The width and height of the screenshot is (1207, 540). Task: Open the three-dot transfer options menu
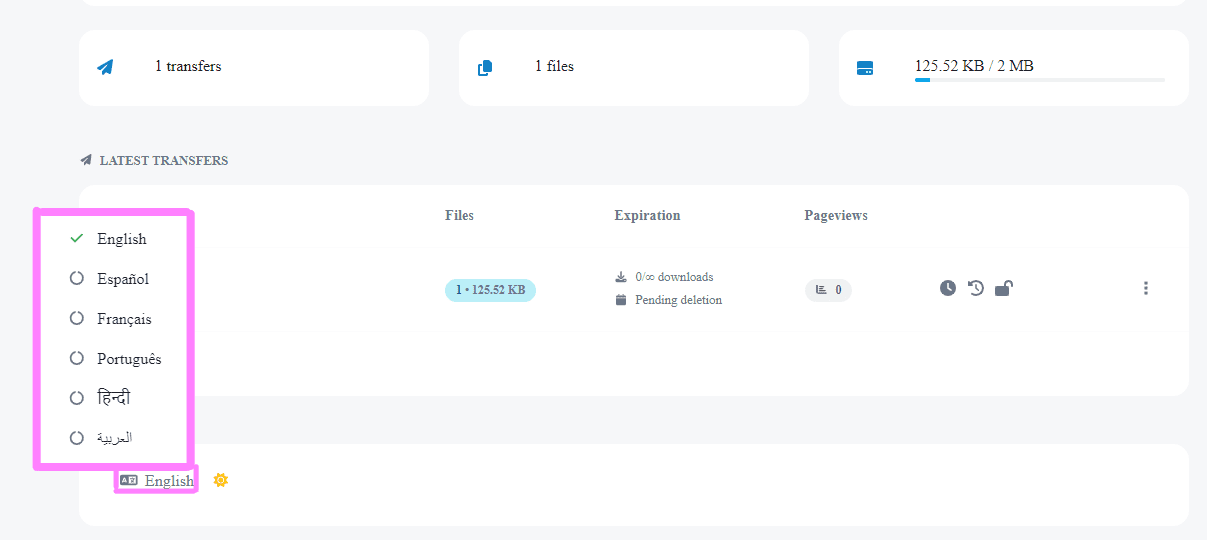pos(1145,288)
